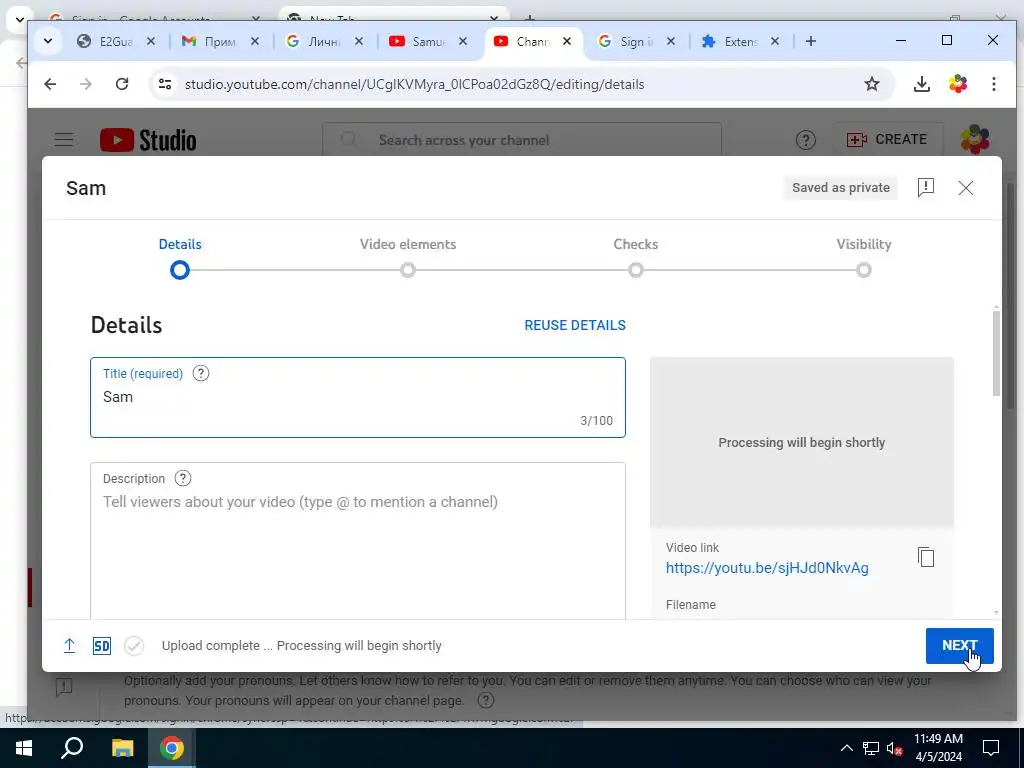Click the Saved as private badge
1024x768 pixels.
coord(840,187)
